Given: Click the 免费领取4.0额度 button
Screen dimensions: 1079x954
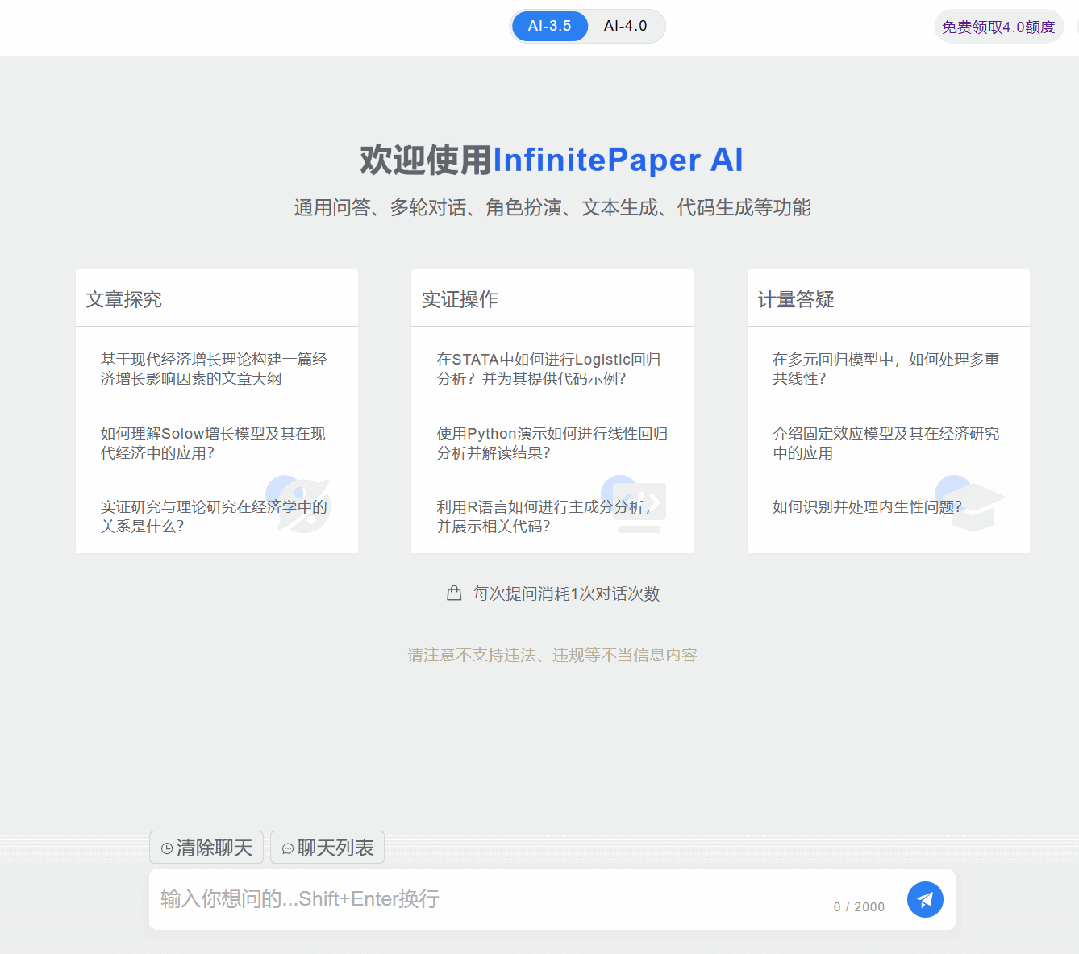Looking at the screenshot, I should (998, 27).
